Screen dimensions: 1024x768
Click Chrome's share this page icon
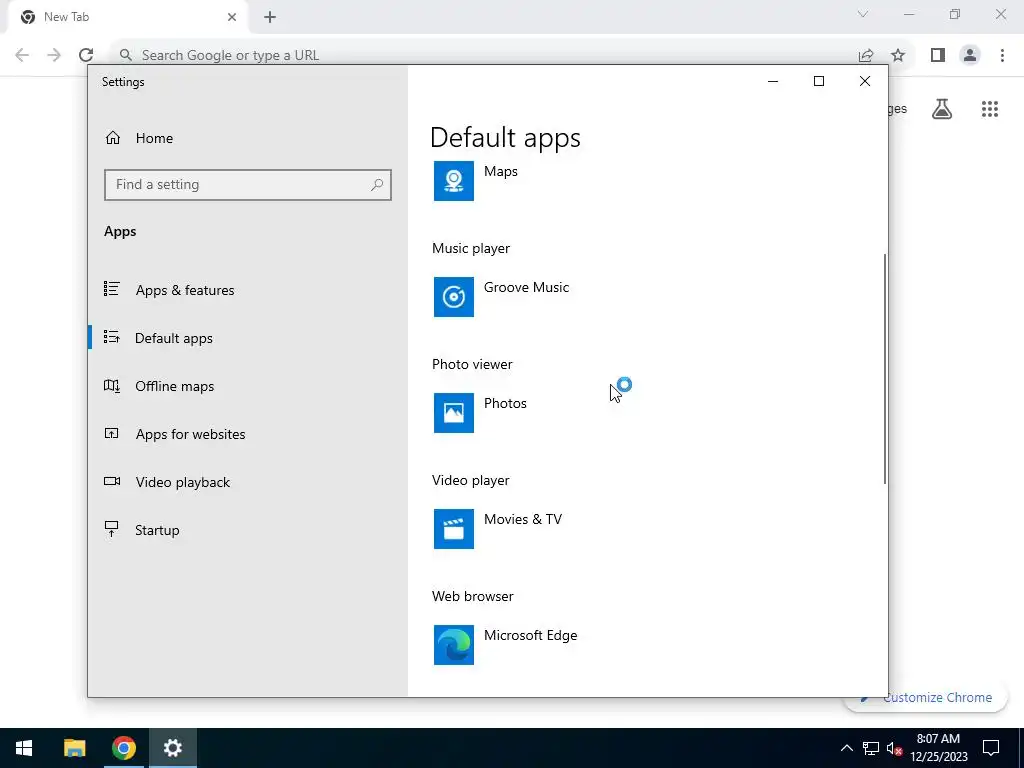(x=866, y=56)
